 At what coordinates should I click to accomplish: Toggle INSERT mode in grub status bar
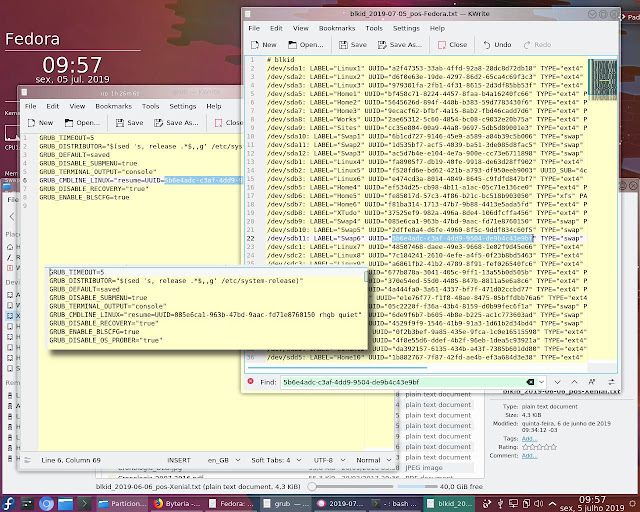[x=179, y=460]
